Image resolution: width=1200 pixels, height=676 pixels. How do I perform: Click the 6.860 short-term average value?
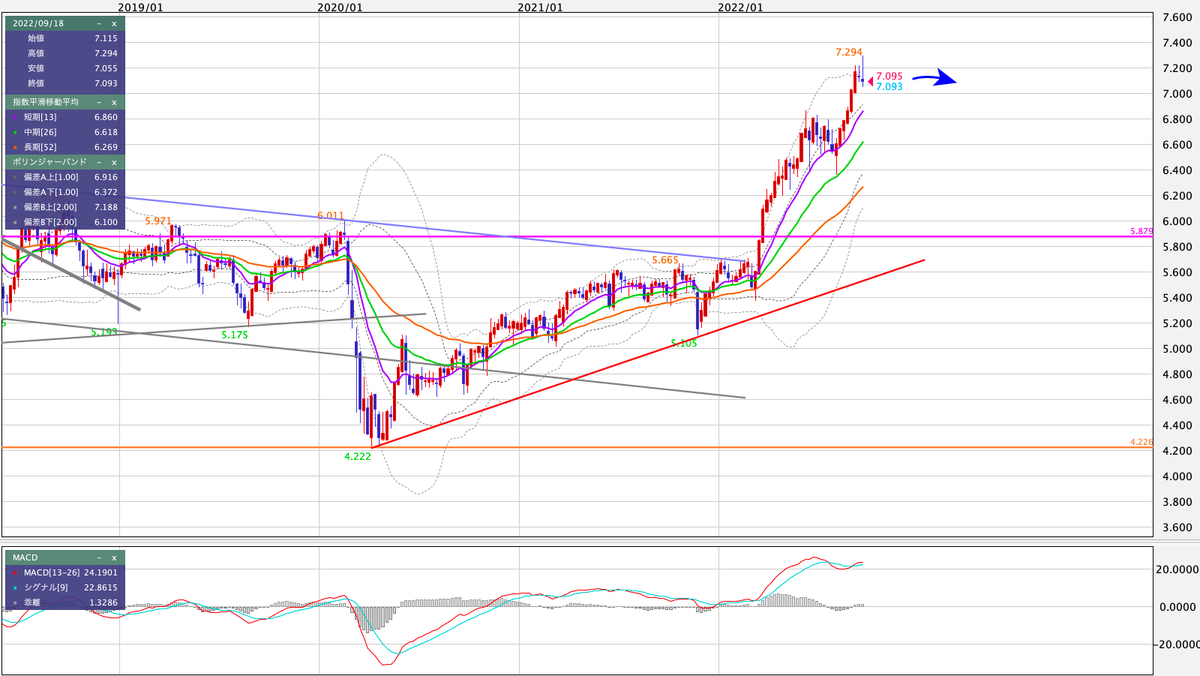click(105, 117)
